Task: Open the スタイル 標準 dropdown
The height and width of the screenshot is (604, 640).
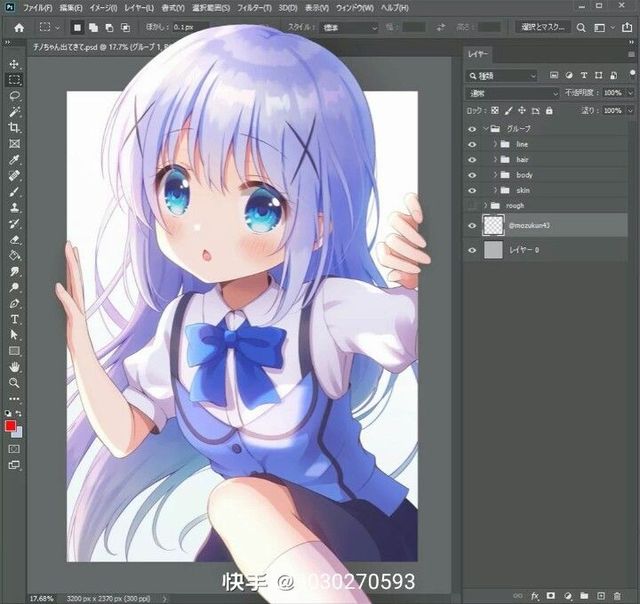Action: tap(350, 28)
